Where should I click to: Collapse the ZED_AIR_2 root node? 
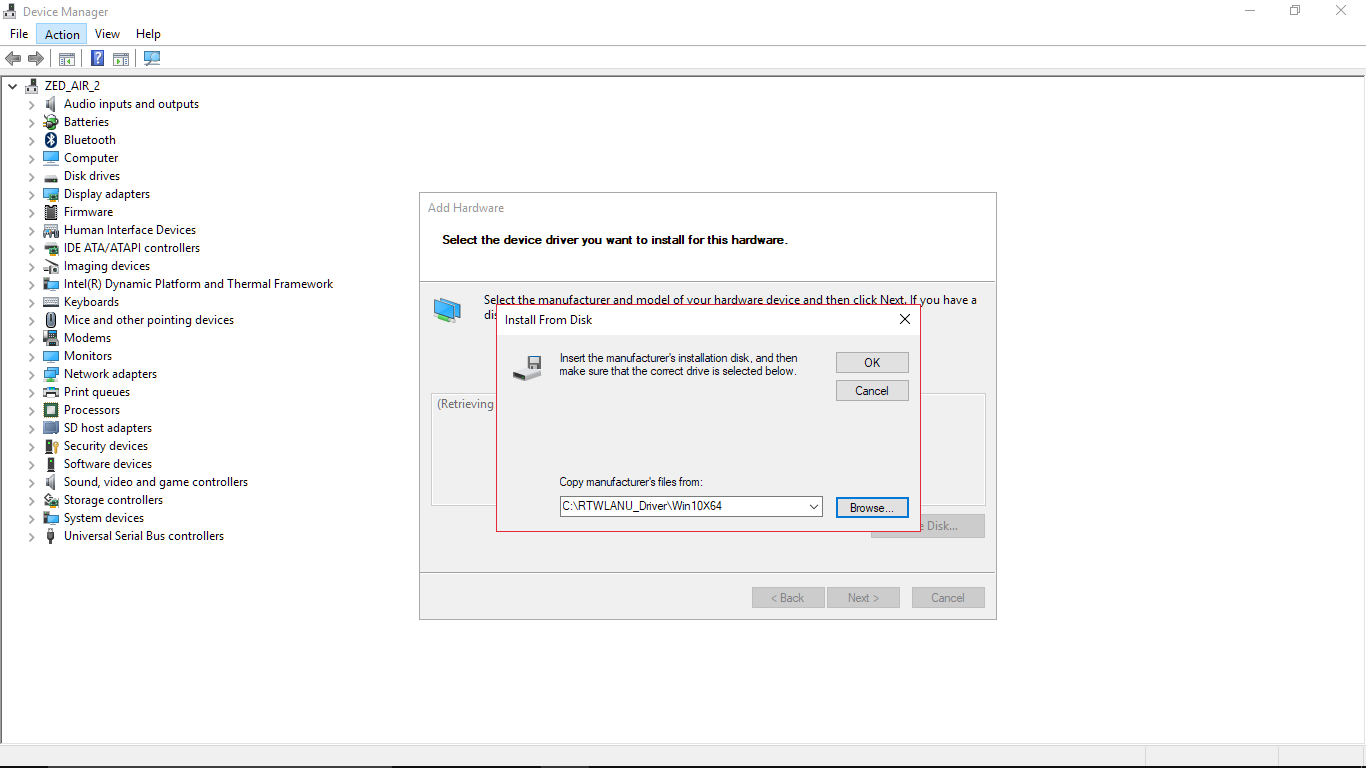coord(11,86)
